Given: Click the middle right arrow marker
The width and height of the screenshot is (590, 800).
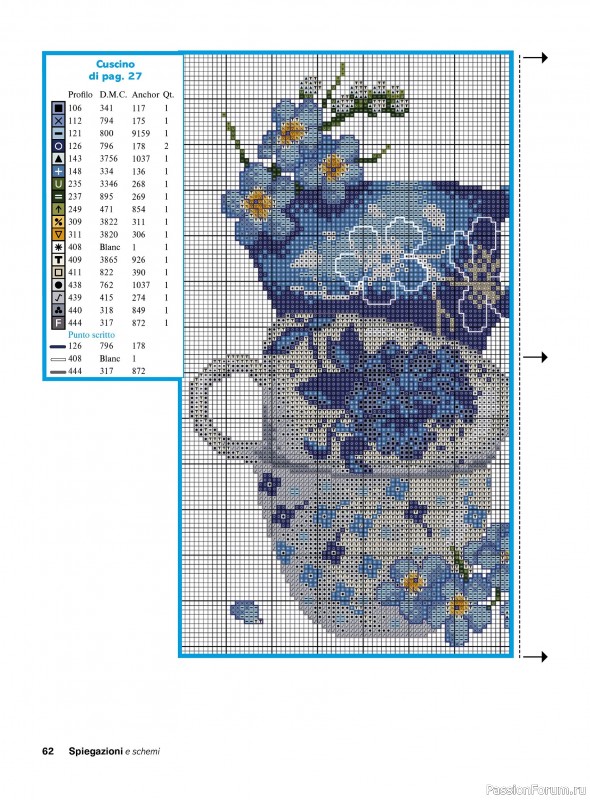Looking at the screenshot, I should point(535,357).
